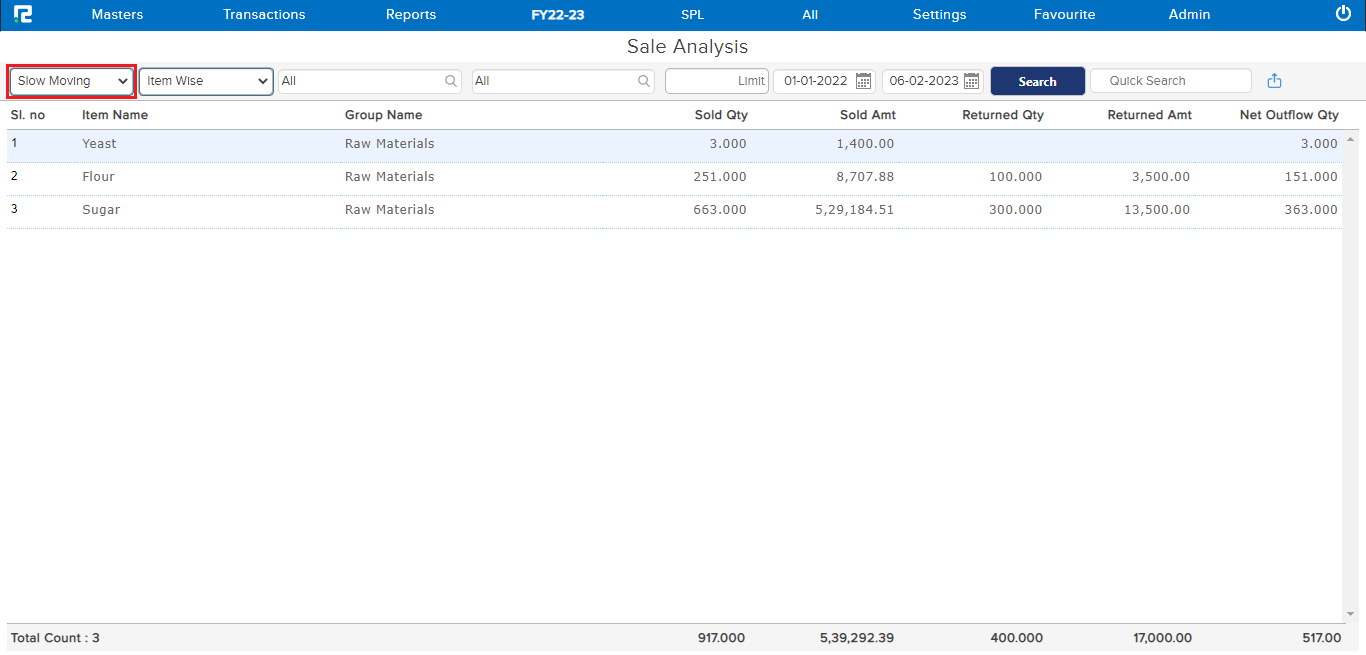Click the export share icon

(1274, 81)
